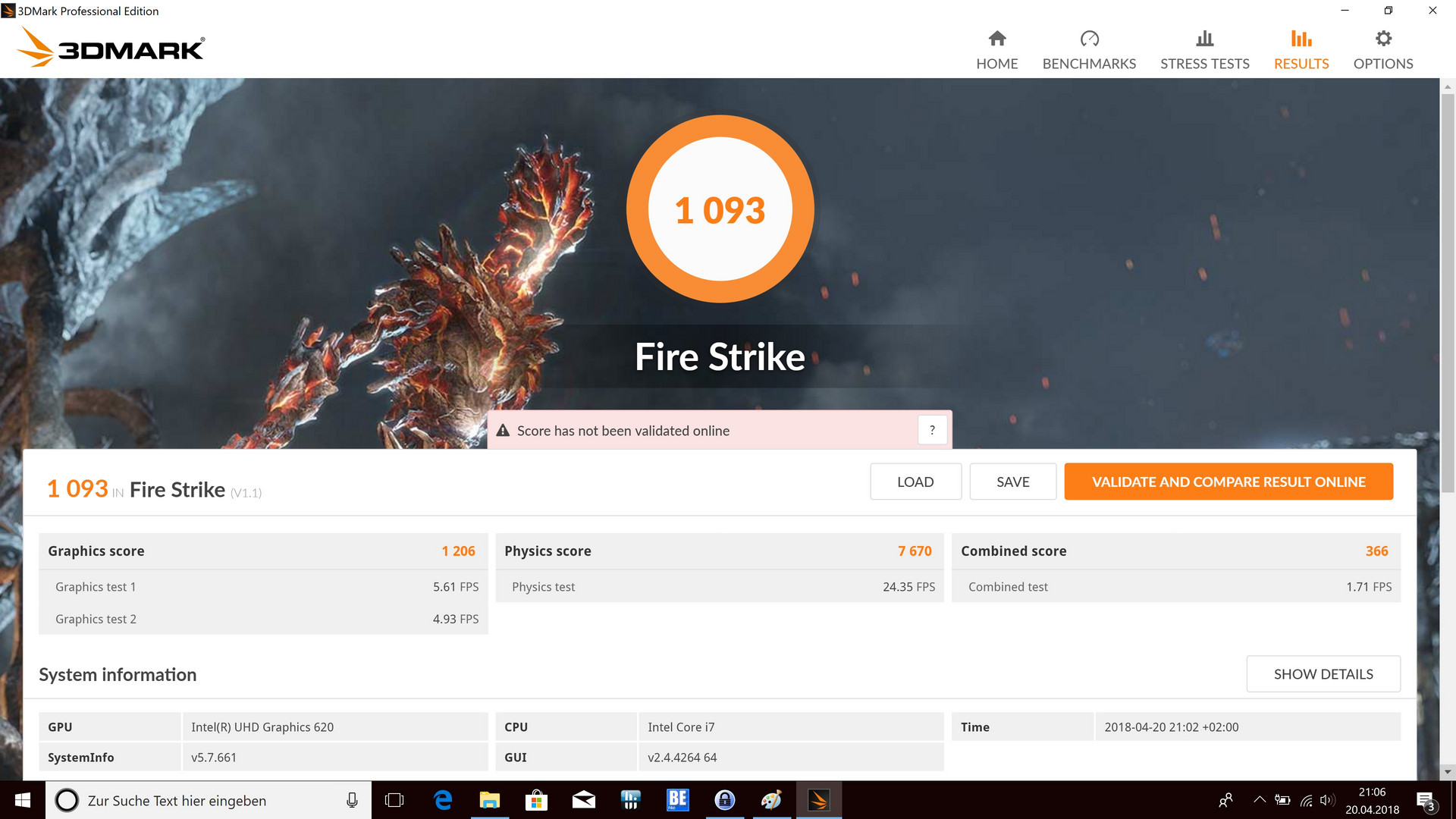This screenshot has height=819, width=1456.
Task: Show hidden system tray icons
Action: pos(1259,800)
